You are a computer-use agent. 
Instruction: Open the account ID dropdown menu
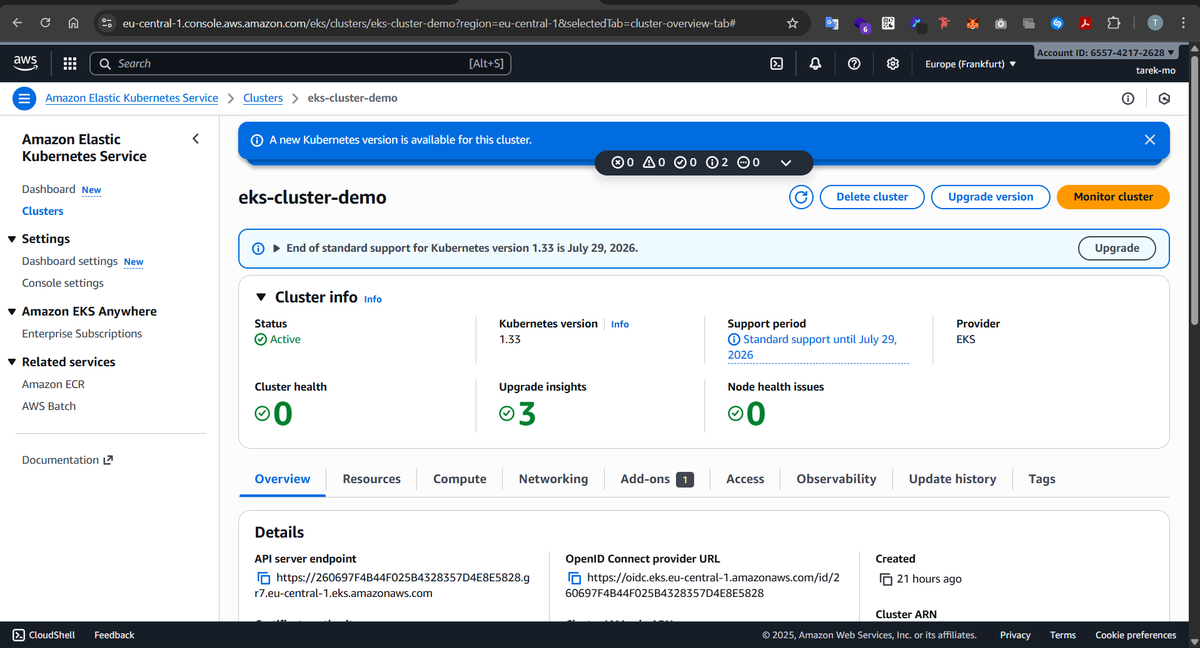click(1104, 52)
